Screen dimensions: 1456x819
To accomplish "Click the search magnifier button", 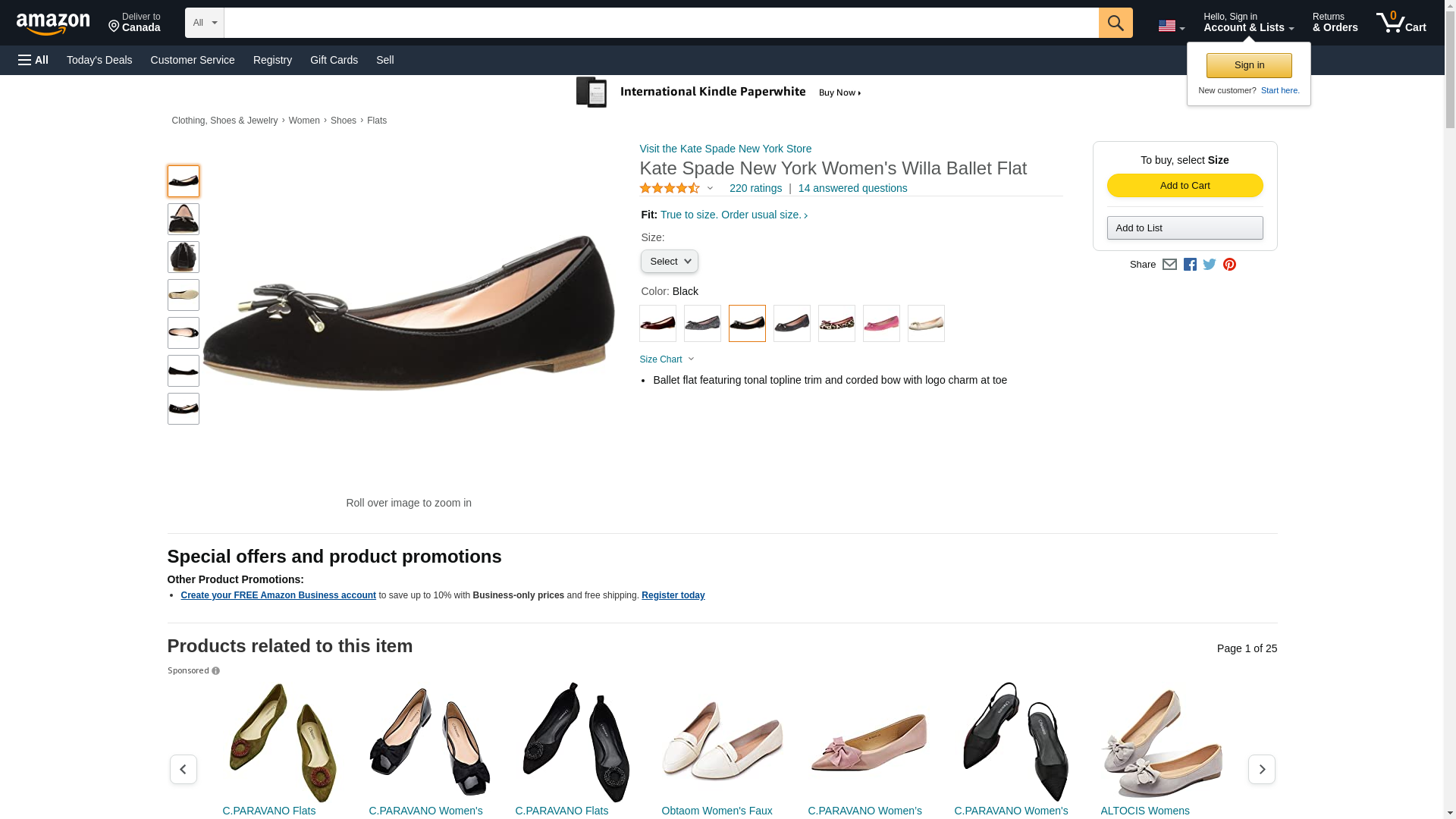I will tap(1115, 23).
